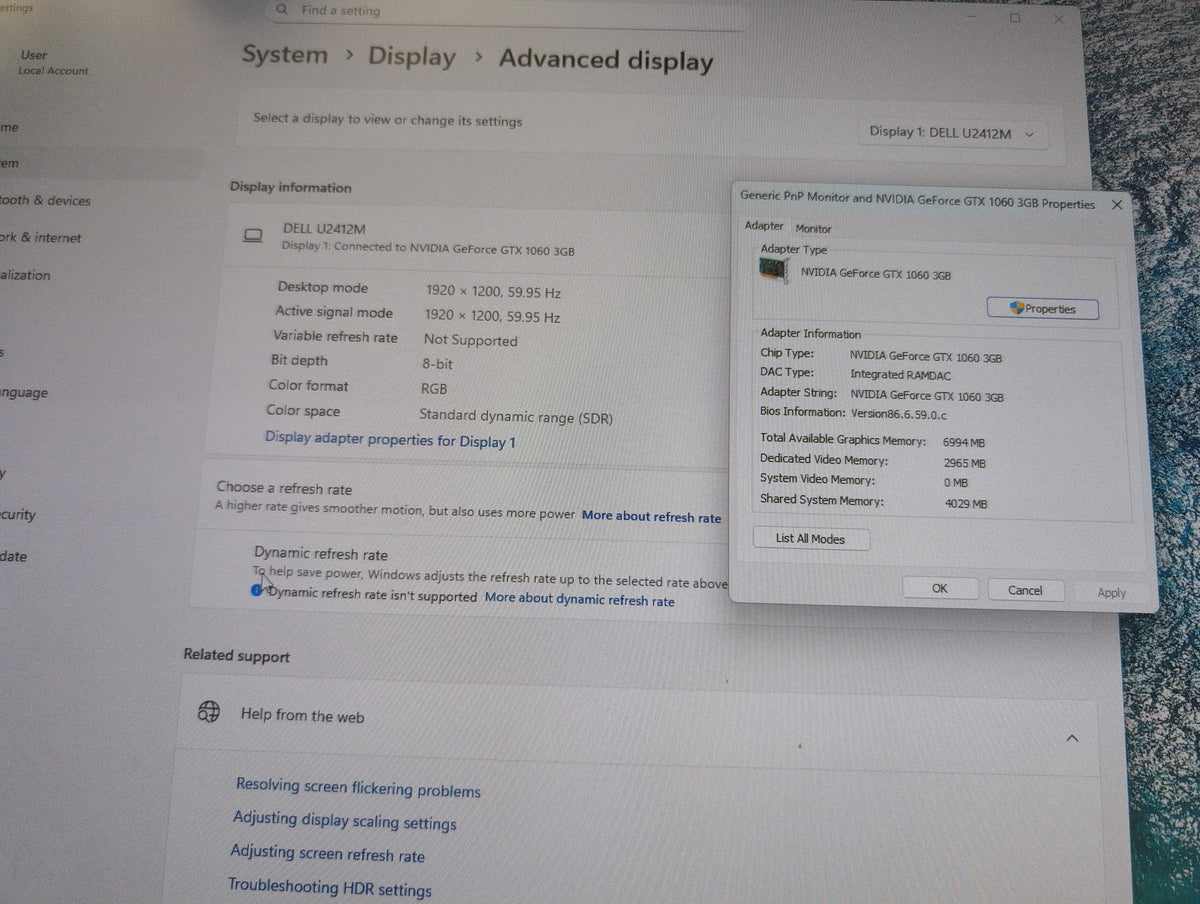Screen dimensions: 1200x904
Task: Select Personalization in sidebar
Action: pyautogui.click(x=26, y=275)
